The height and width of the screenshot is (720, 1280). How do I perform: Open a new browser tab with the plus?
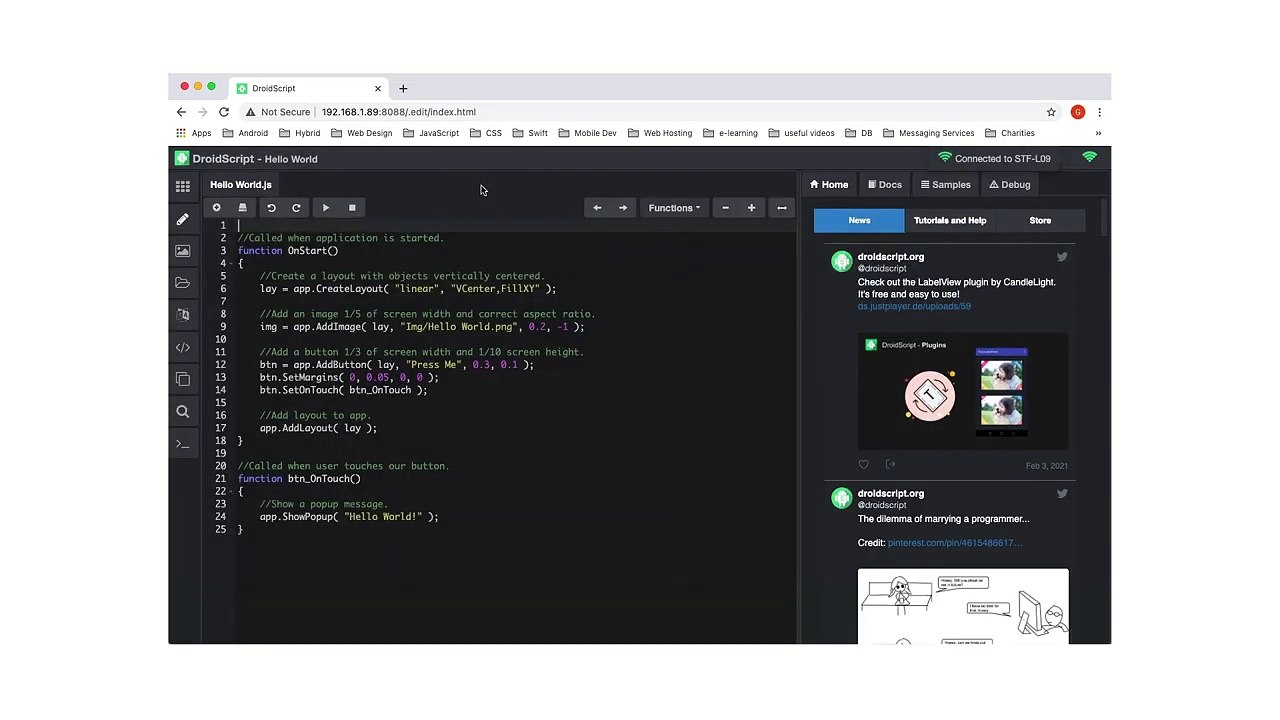403,88
